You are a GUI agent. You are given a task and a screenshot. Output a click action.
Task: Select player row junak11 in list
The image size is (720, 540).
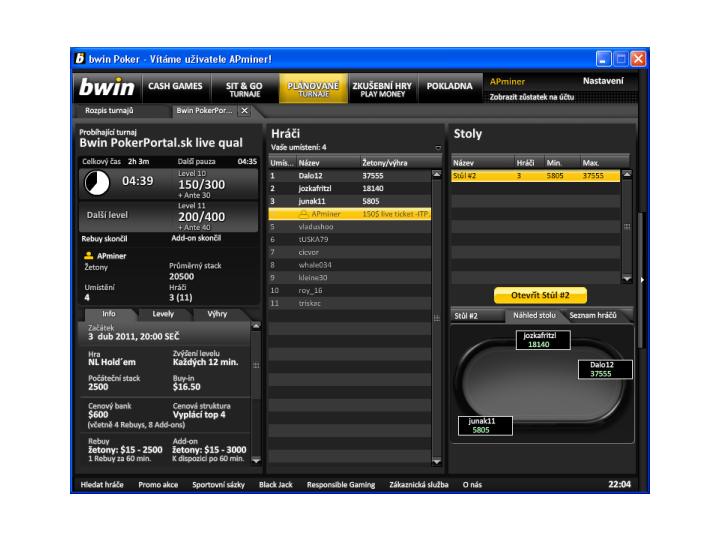(x=349, y=202)
